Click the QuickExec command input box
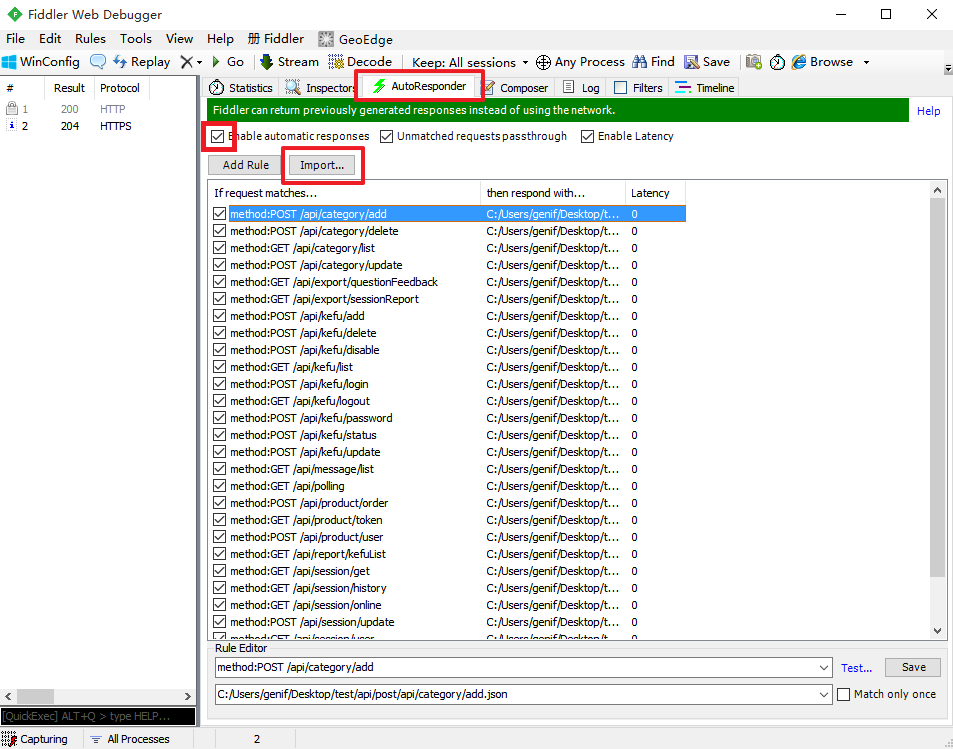The height and width of the screenshot is (749, 953). click(98, 716)
